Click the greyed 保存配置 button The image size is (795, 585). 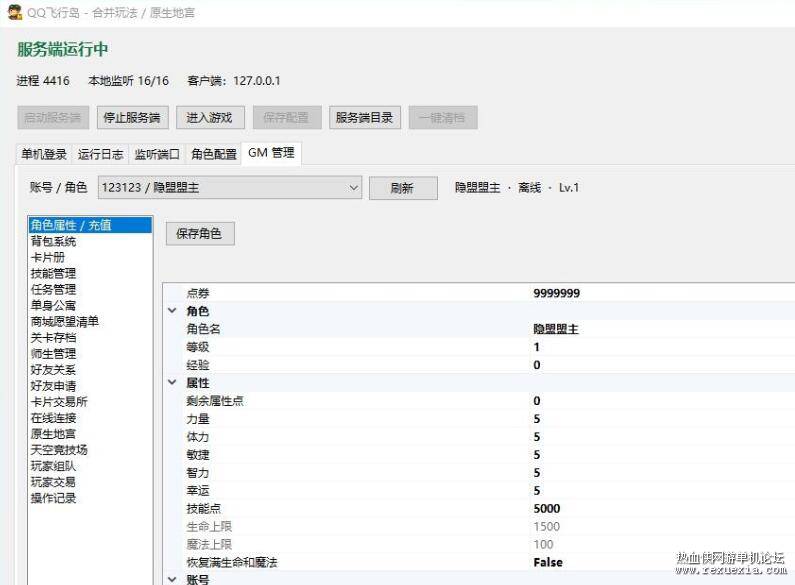(287, 118)
